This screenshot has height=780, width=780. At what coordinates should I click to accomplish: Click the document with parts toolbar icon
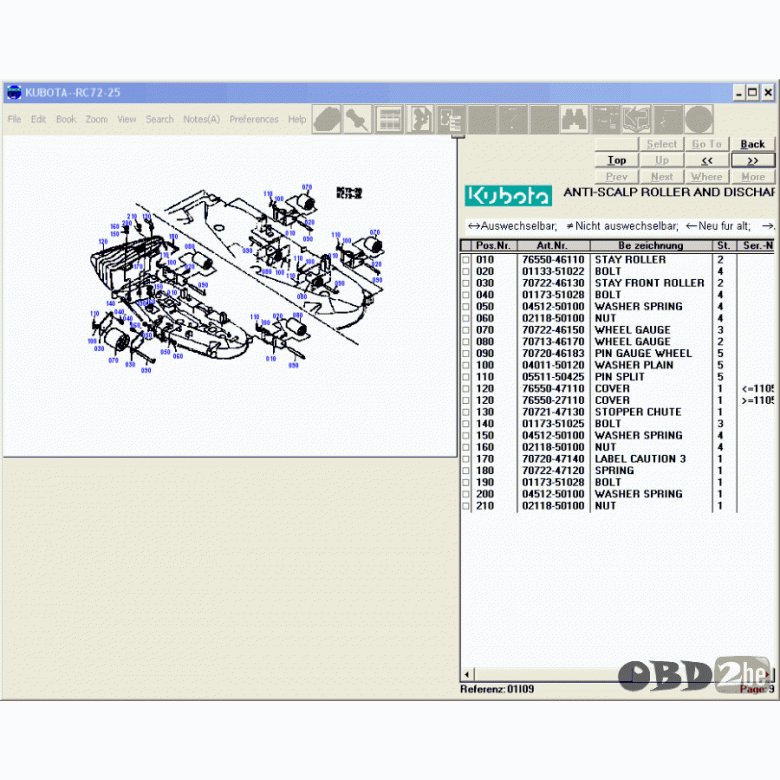[420, 119]
